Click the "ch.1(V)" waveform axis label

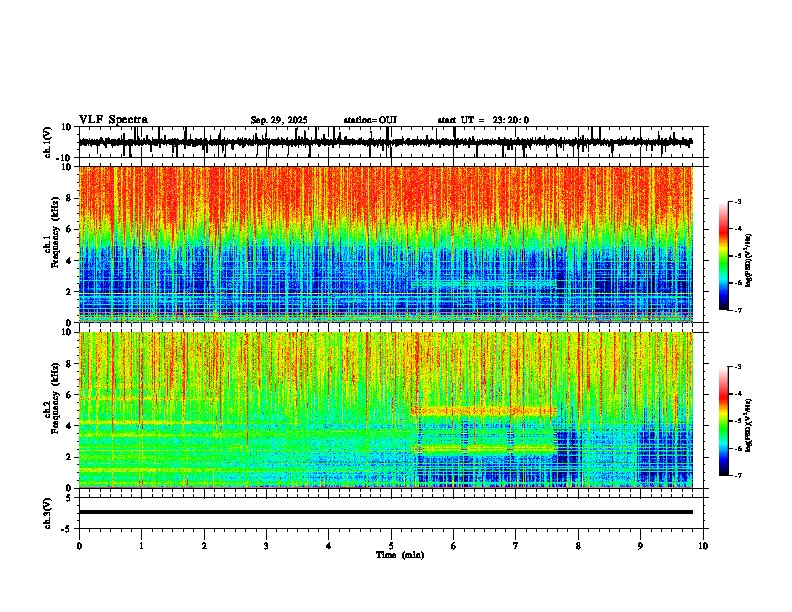(x=48, y=142)
